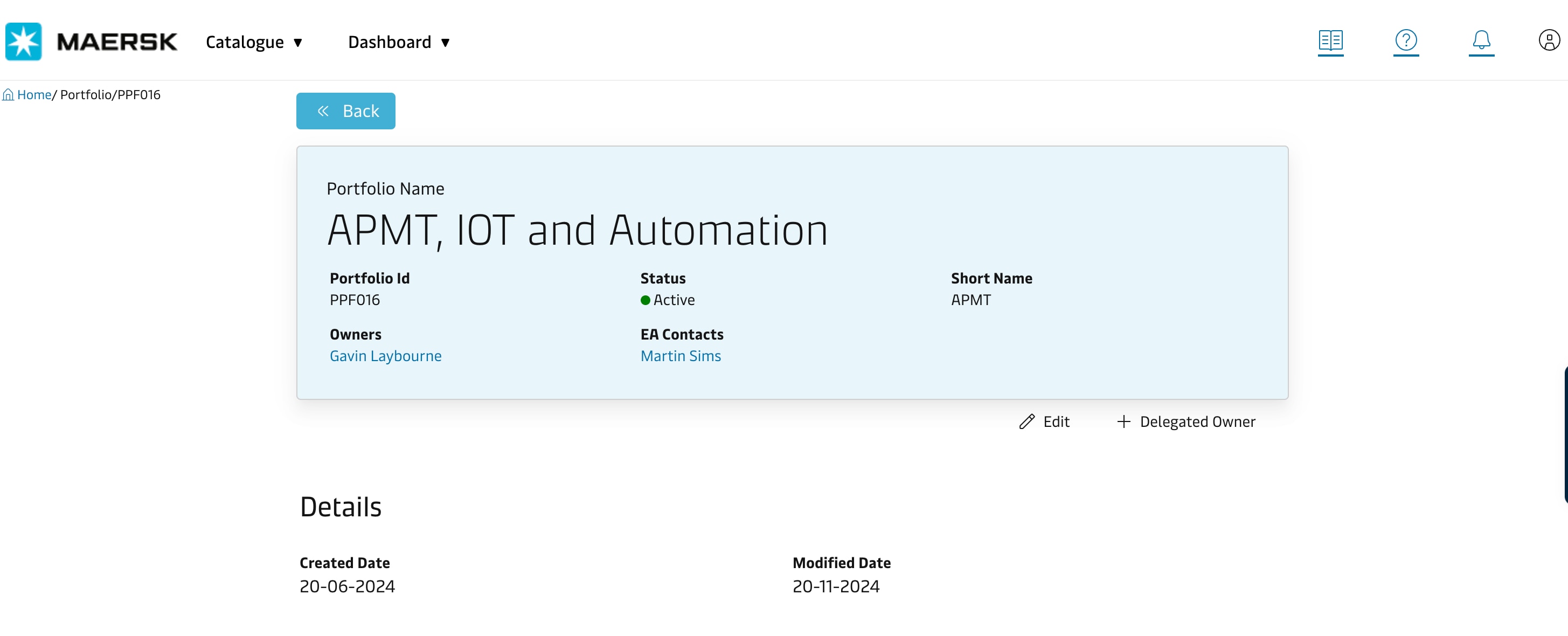Select the Short Name value APMT
This screenshot has height=636, width=1568.
971,300
